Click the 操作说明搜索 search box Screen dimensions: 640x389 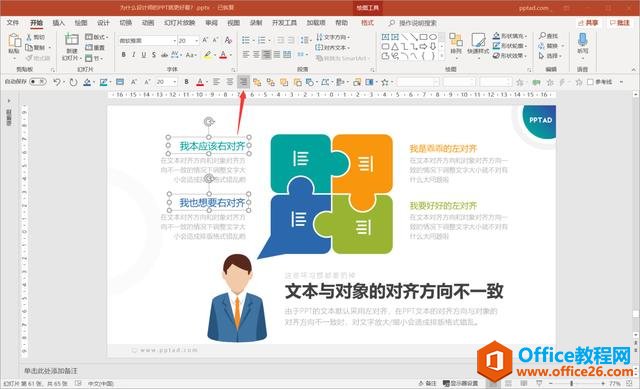[413, 23]
